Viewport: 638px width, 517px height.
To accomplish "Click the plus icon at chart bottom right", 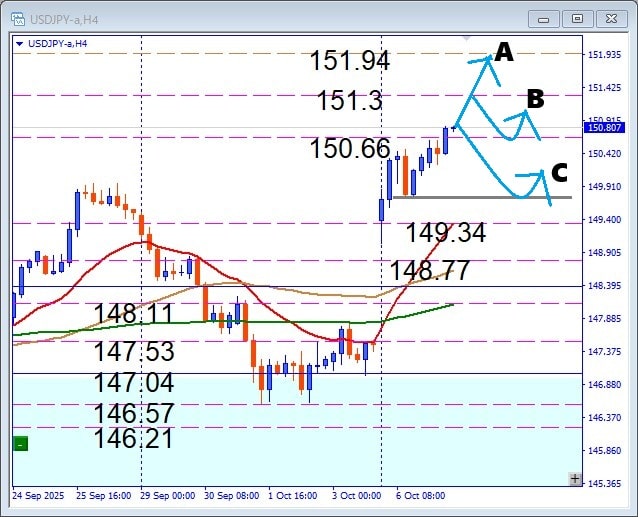I will coord(574,479).
